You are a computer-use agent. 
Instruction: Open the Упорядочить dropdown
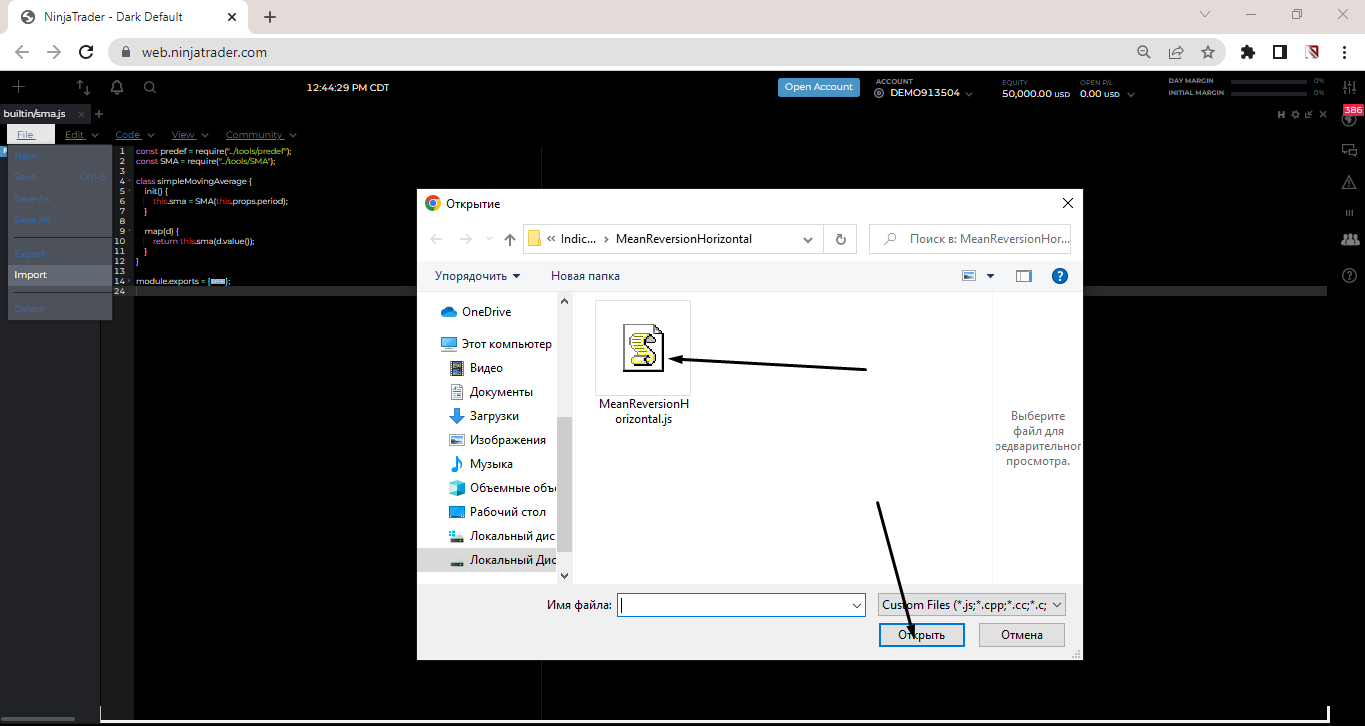coord(477,276)
